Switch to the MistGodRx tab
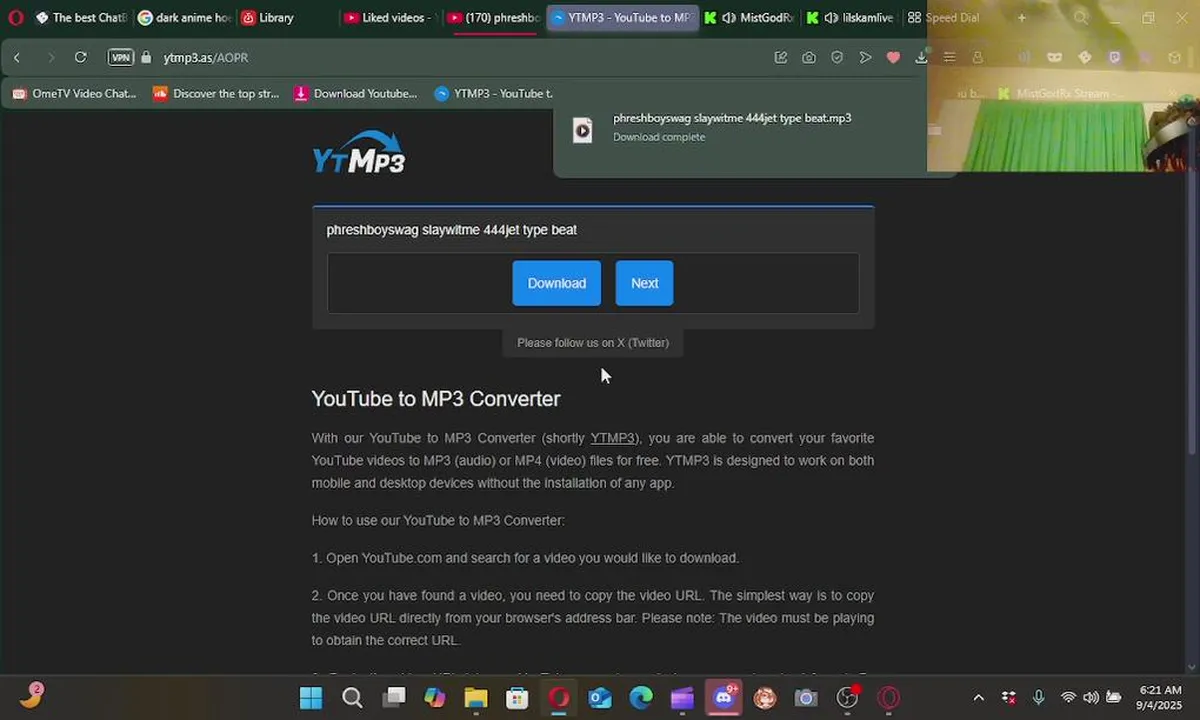 pos(749,18)
